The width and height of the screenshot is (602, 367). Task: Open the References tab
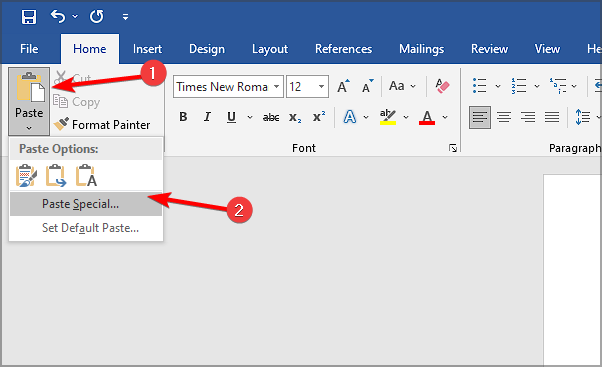(x=343, y=49)
